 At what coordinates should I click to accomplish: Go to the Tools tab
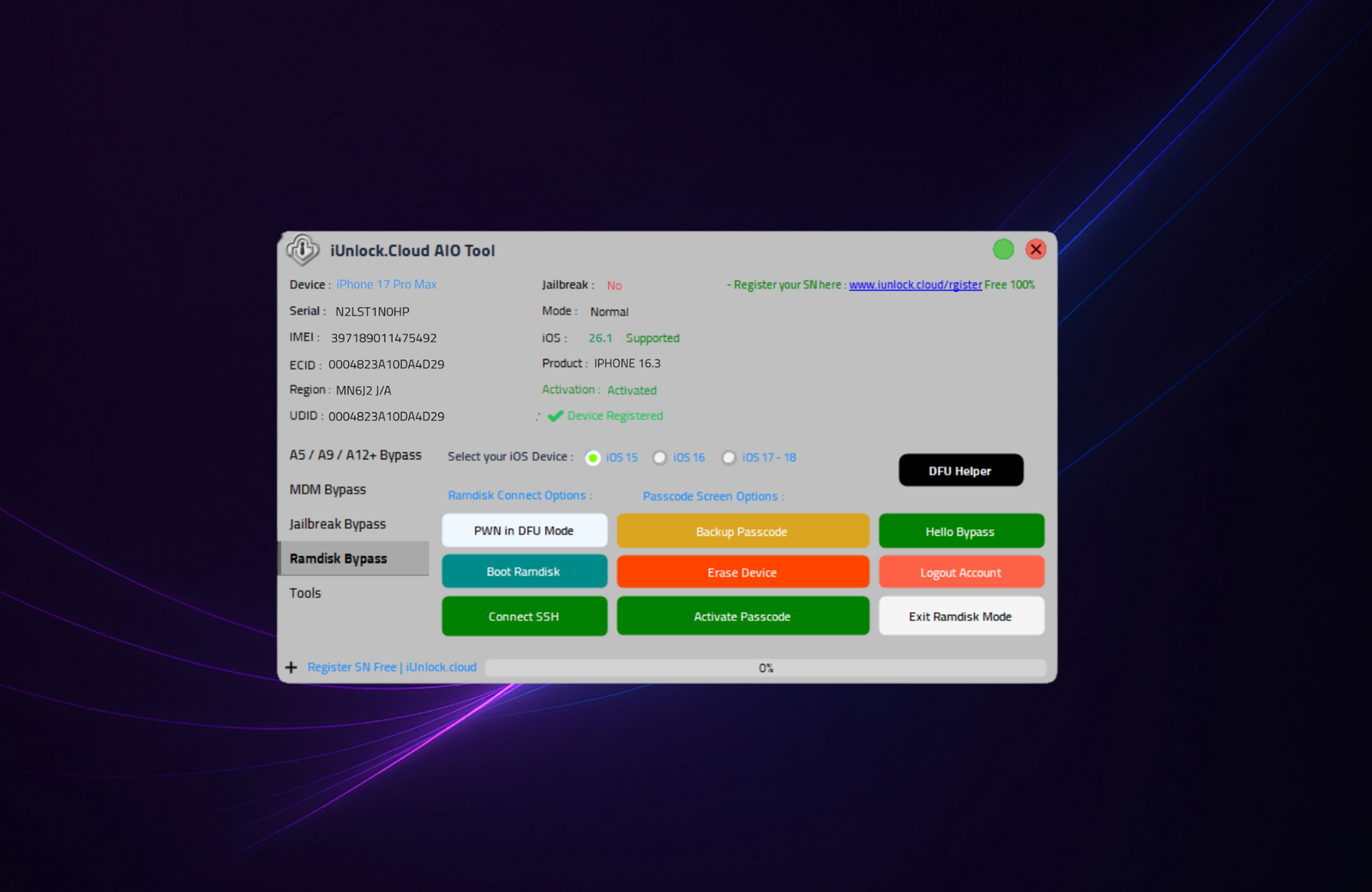pos(355,593)
